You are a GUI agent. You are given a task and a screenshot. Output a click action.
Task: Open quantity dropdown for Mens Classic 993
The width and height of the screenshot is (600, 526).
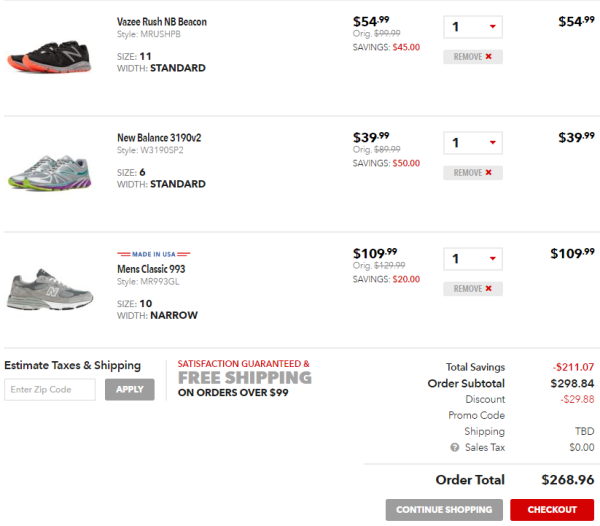[473, 259]
